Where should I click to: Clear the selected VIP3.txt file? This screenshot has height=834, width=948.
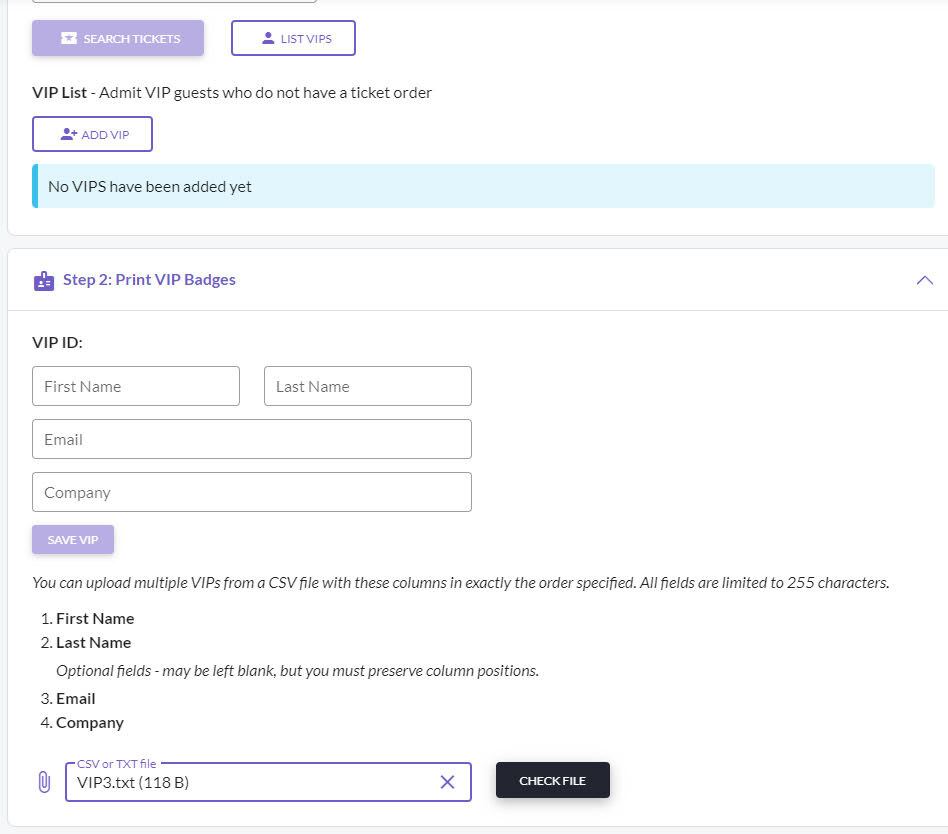(x=447, y=782)
